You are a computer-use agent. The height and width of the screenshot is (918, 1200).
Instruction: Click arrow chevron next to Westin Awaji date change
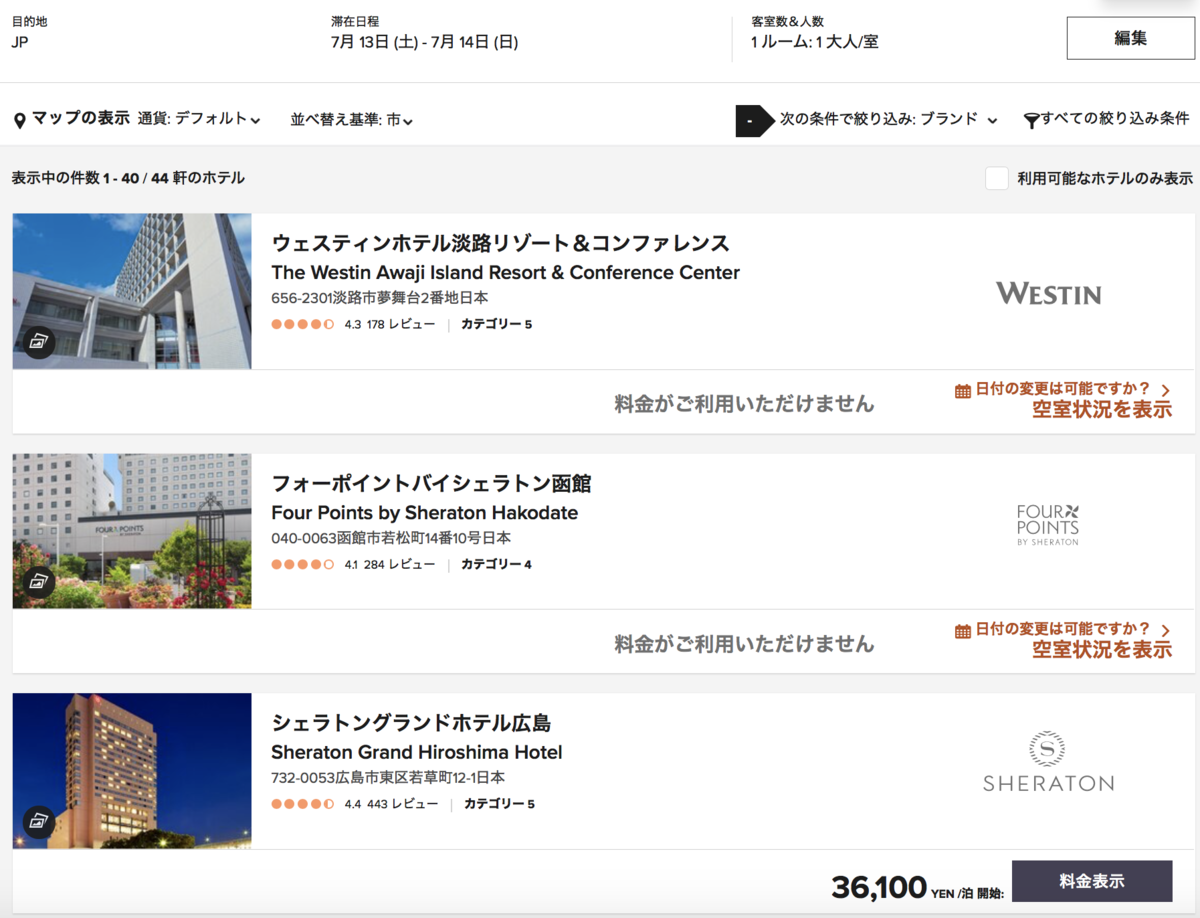(1165, 390)
